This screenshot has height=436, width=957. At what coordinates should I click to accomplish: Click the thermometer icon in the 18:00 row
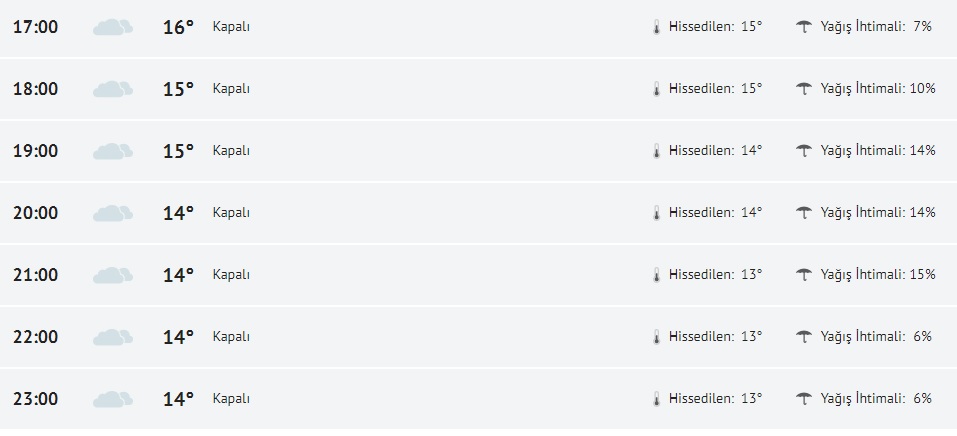coord(657,89)
